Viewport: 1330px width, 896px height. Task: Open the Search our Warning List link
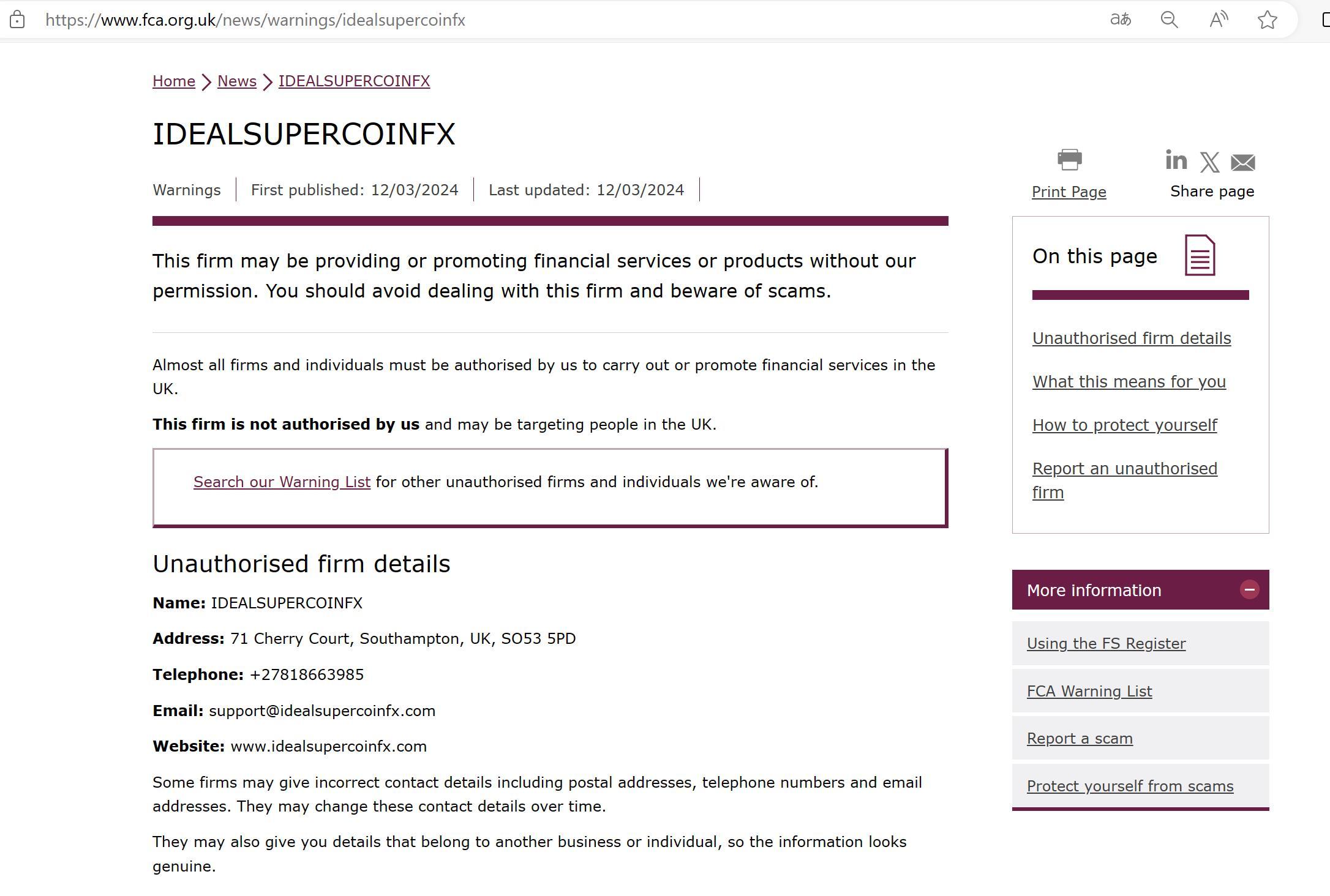pyautogui.click(x=282, y=482)
